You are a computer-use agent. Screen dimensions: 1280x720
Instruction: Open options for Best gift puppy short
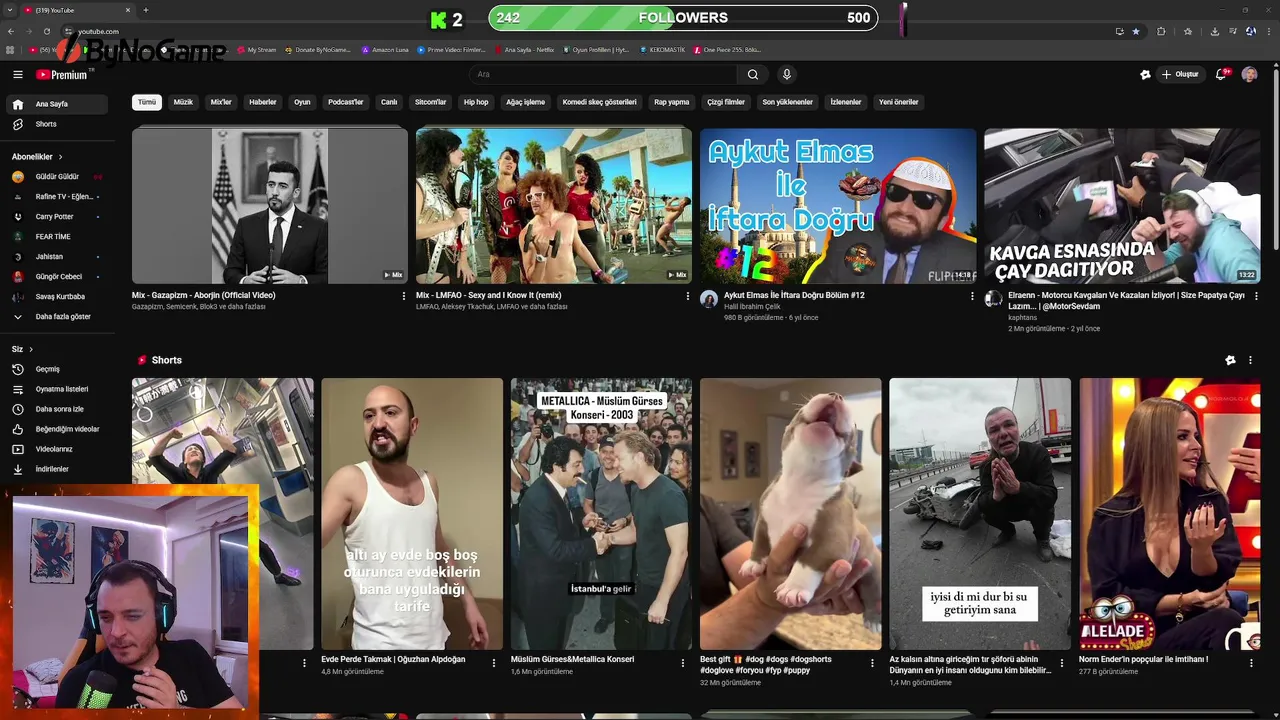click(x=872, y=663)
